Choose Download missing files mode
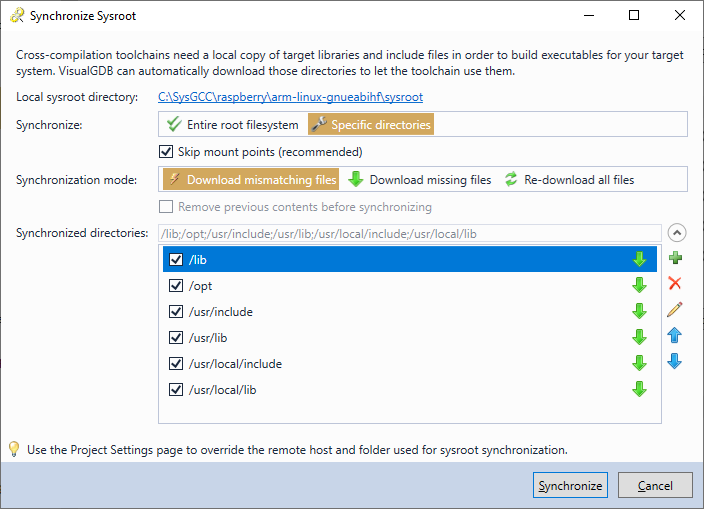Image resolution: width=704 pixels, height=509 pixels. [420, 180]
